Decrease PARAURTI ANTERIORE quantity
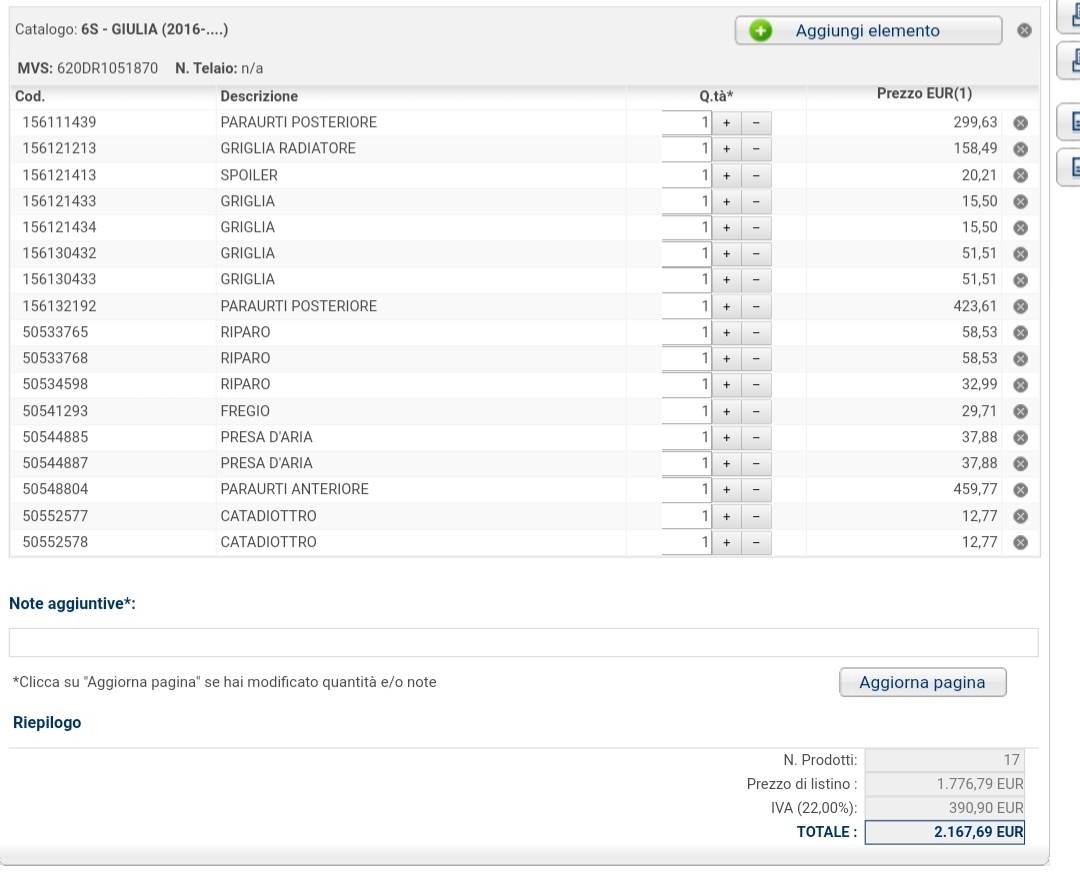Screen dimensions: 1080x882 (756, 490)
